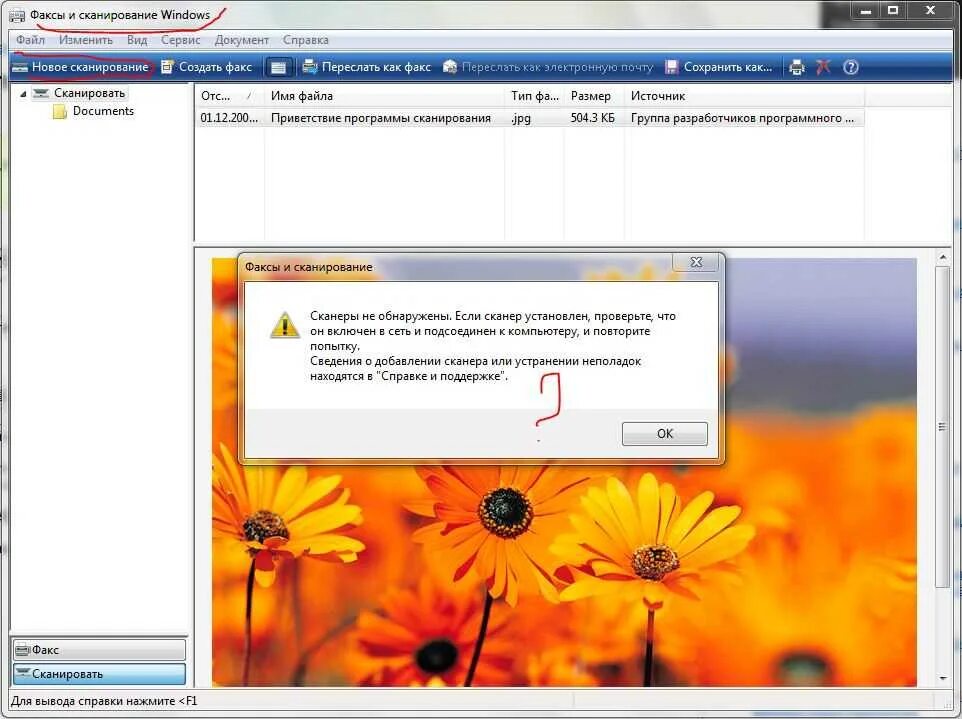962x719 pixels.
Task: Maximize the main window
Action: 893,10
